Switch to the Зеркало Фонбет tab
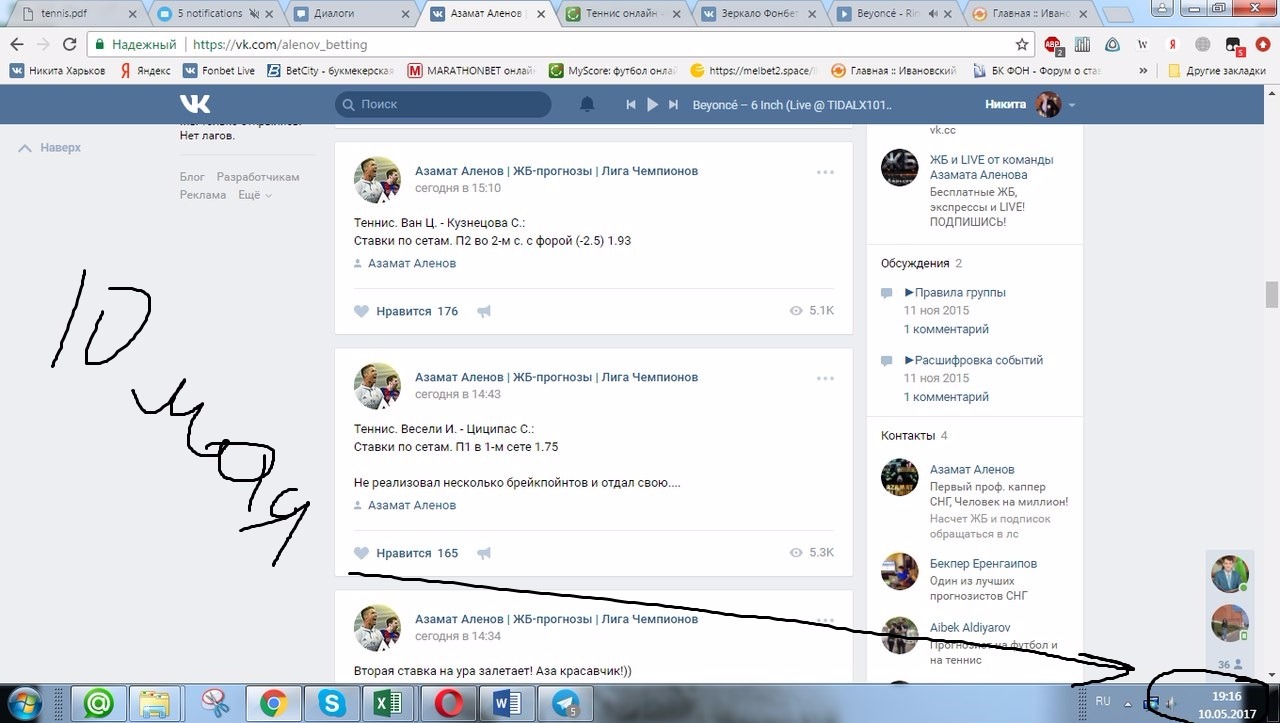 pos(756,14)
